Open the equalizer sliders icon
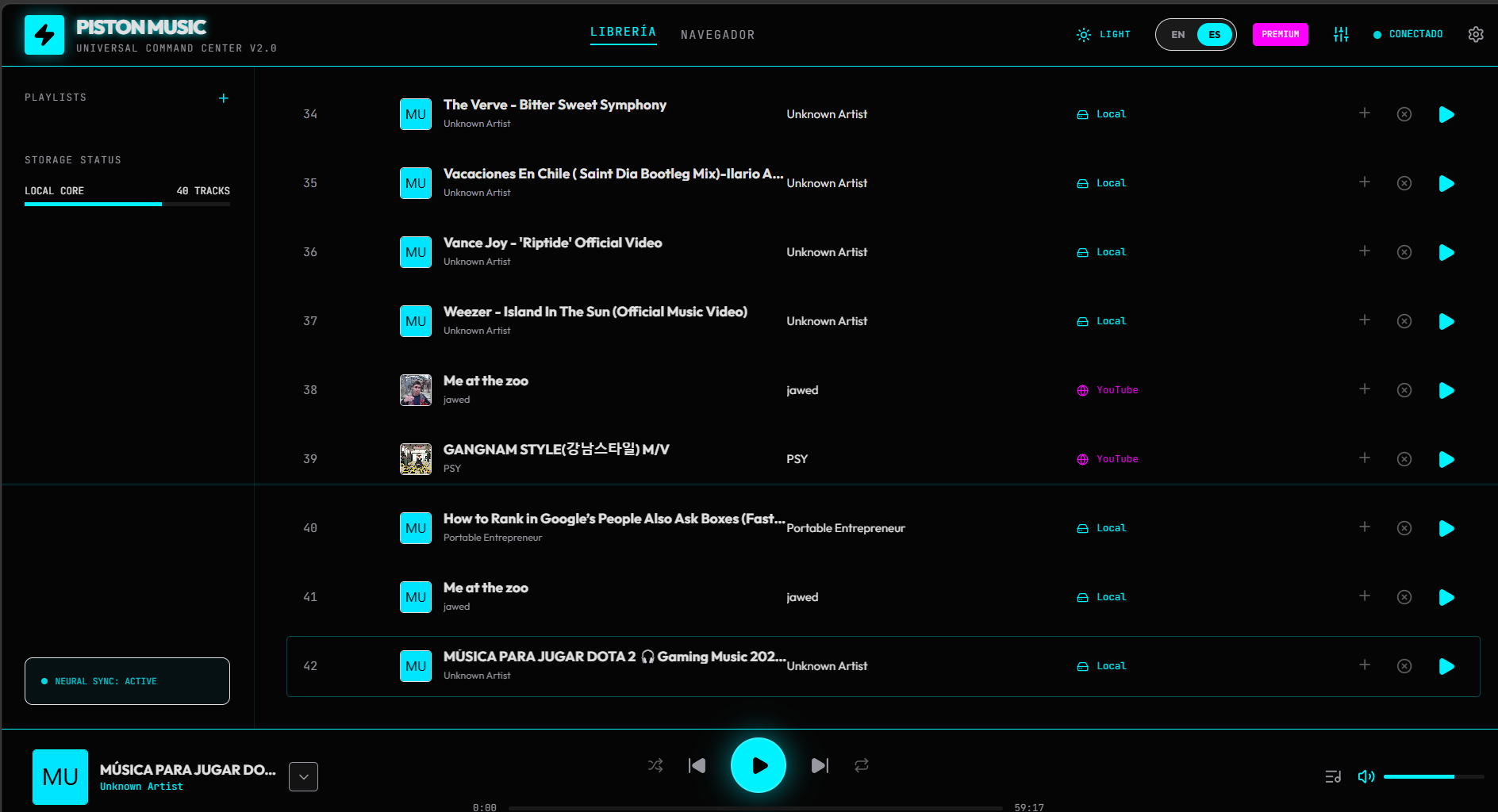The image size is (1498, 812). 1341,34
